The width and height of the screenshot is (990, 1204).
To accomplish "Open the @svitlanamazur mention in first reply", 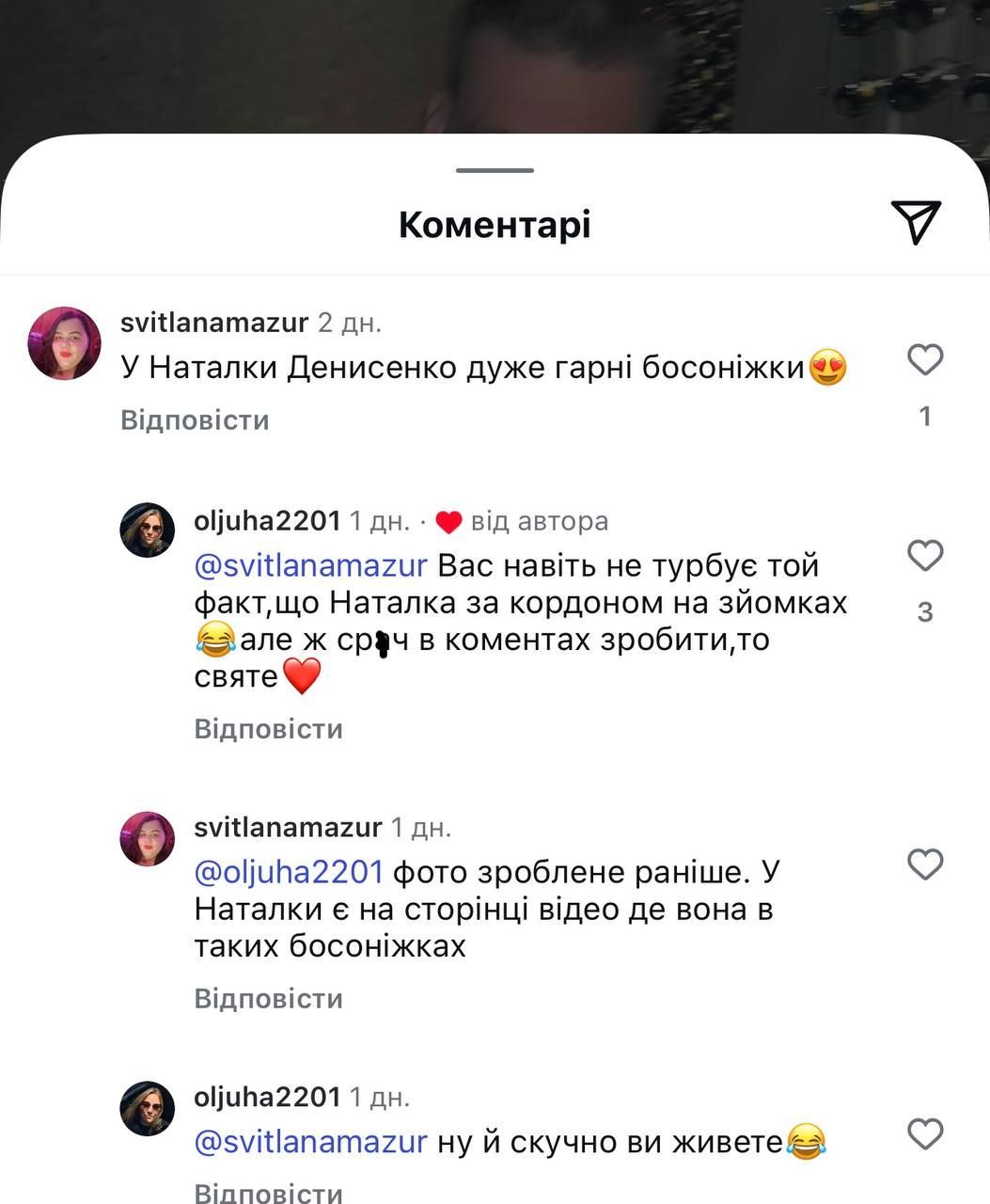I will tap(310, 566).
